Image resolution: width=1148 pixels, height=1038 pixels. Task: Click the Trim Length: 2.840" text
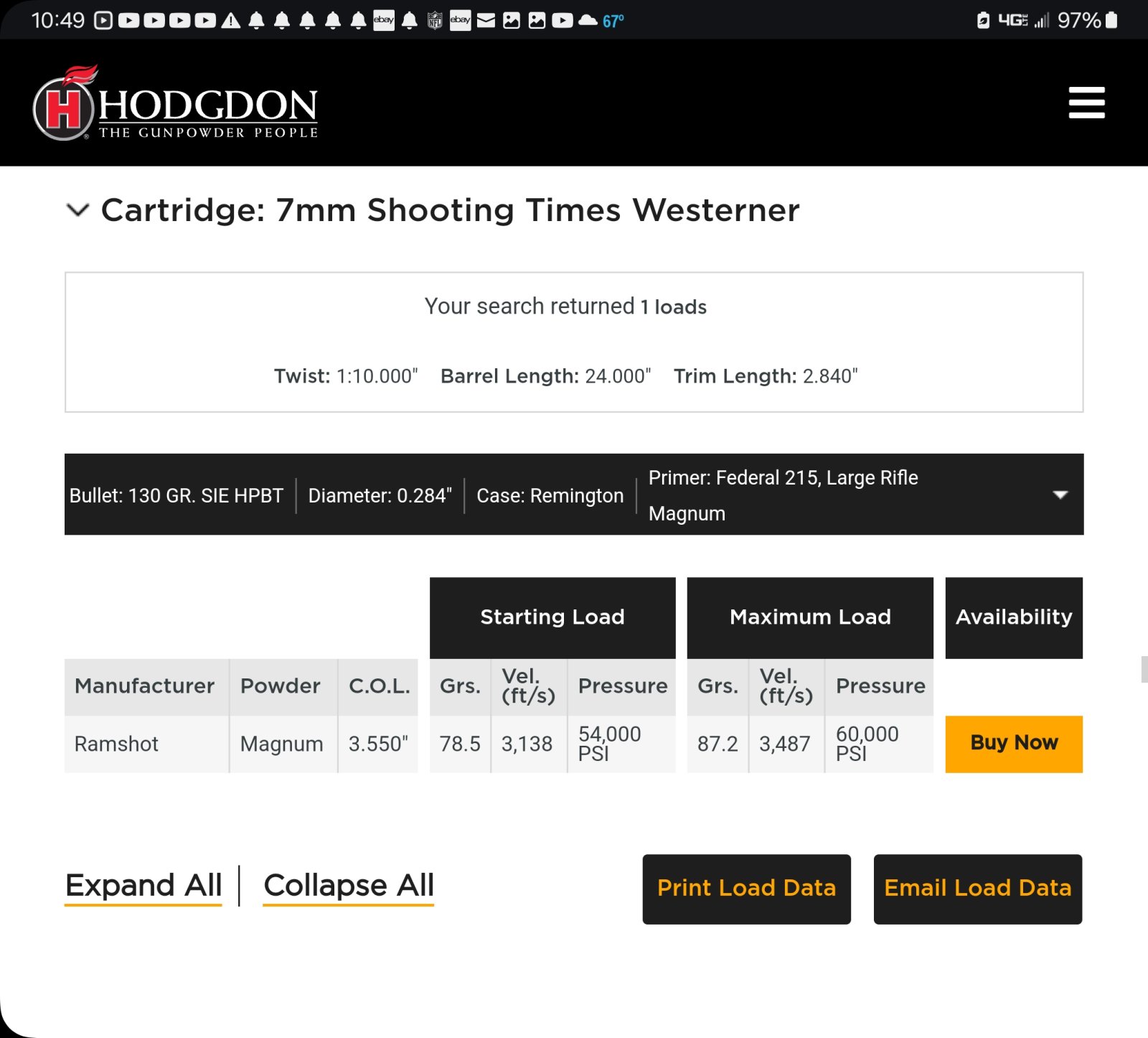coord(766,376)
